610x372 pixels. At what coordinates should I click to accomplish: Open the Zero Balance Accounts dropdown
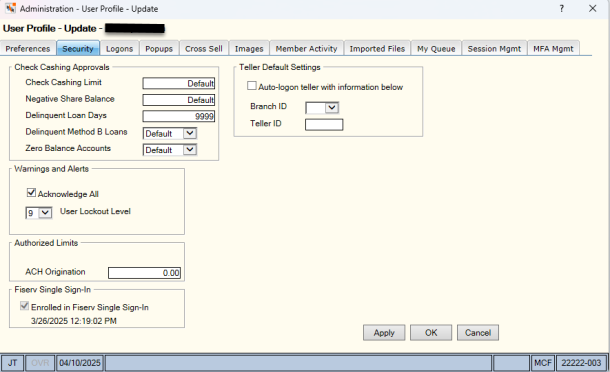coord(189,150)
